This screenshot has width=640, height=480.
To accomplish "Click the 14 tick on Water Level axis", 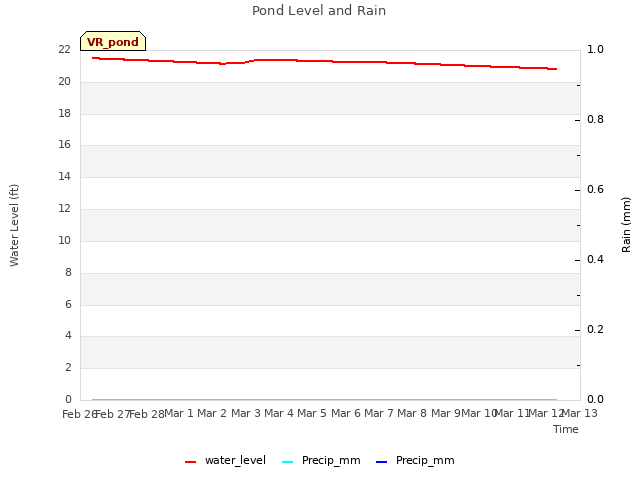I will tap(64, 176).
